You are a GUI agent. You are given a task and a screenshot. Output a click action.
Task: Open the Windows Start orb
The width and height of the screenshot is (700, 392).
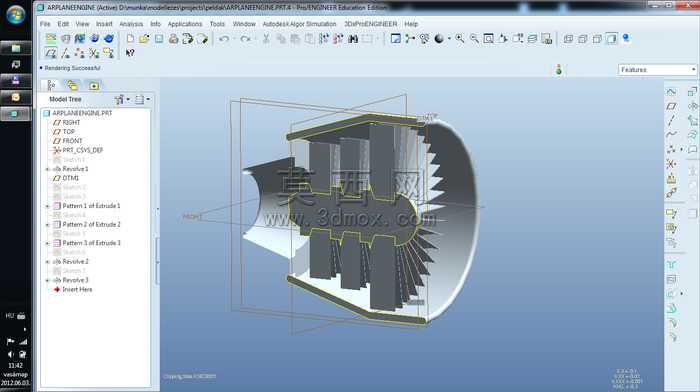click(16, 15)
